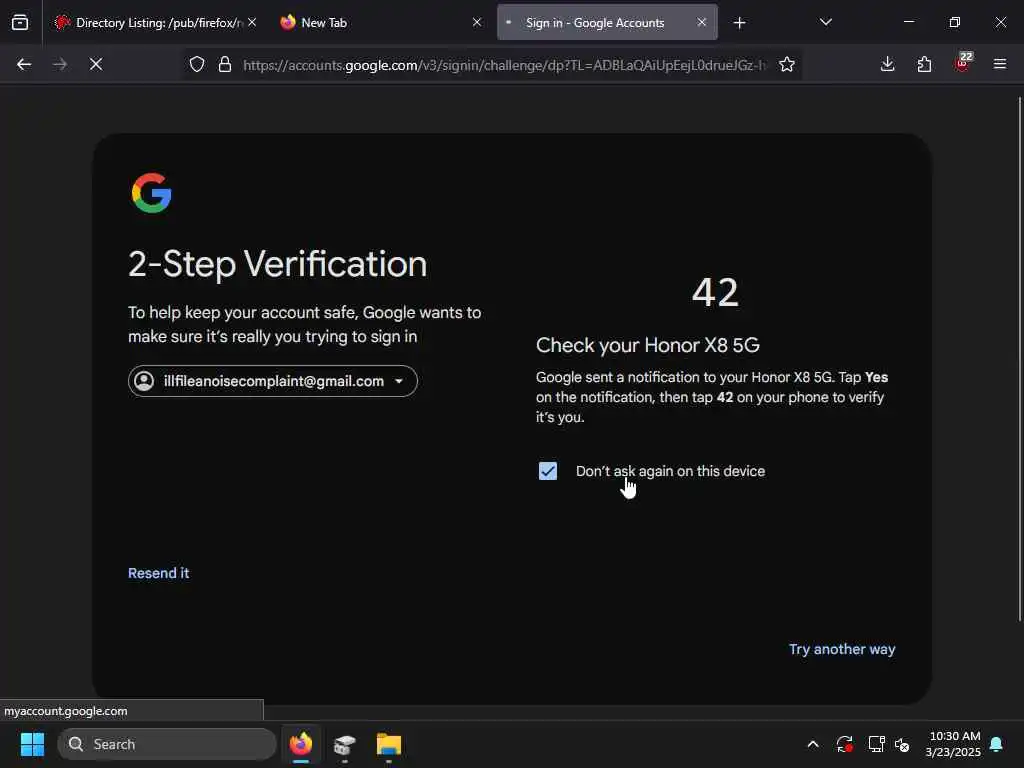Open the Windows Start menu

pyautogui.click(x=32, y=744)
